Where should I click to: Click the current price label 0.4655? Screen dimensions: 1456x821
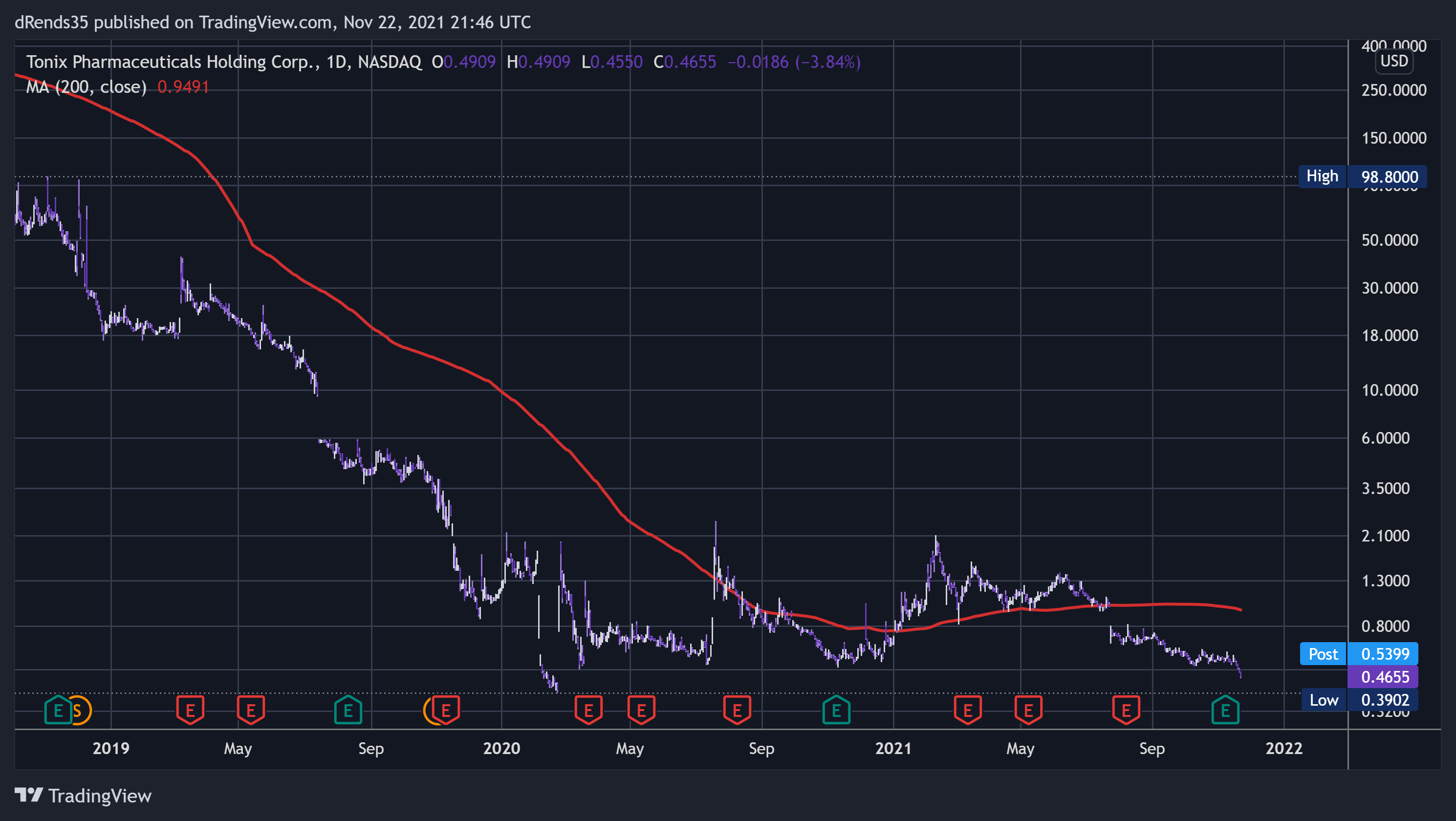pyautogui.click(x=1383, y=677)
